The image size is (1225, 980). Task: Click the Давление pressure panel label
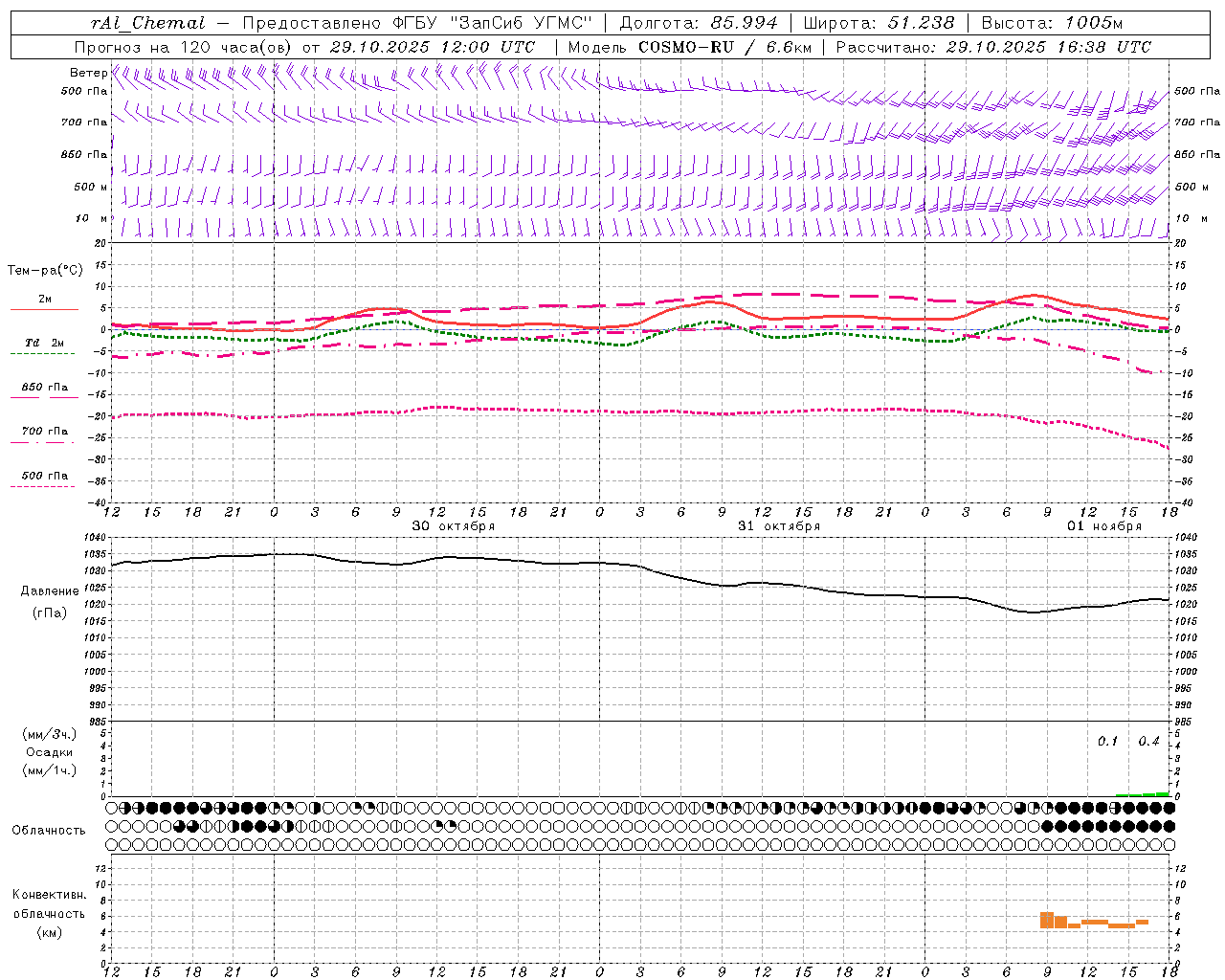tap(50, 591)
